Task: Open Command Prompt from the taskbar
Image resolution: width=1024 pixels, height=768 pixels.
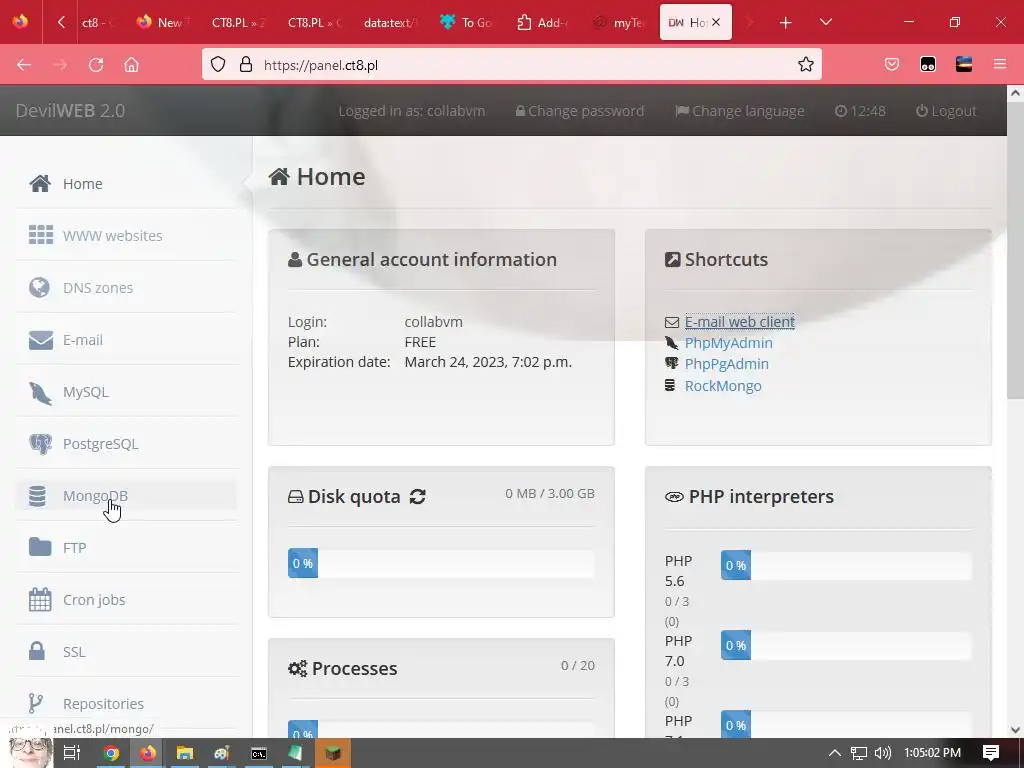Action: tap(259, 753)
